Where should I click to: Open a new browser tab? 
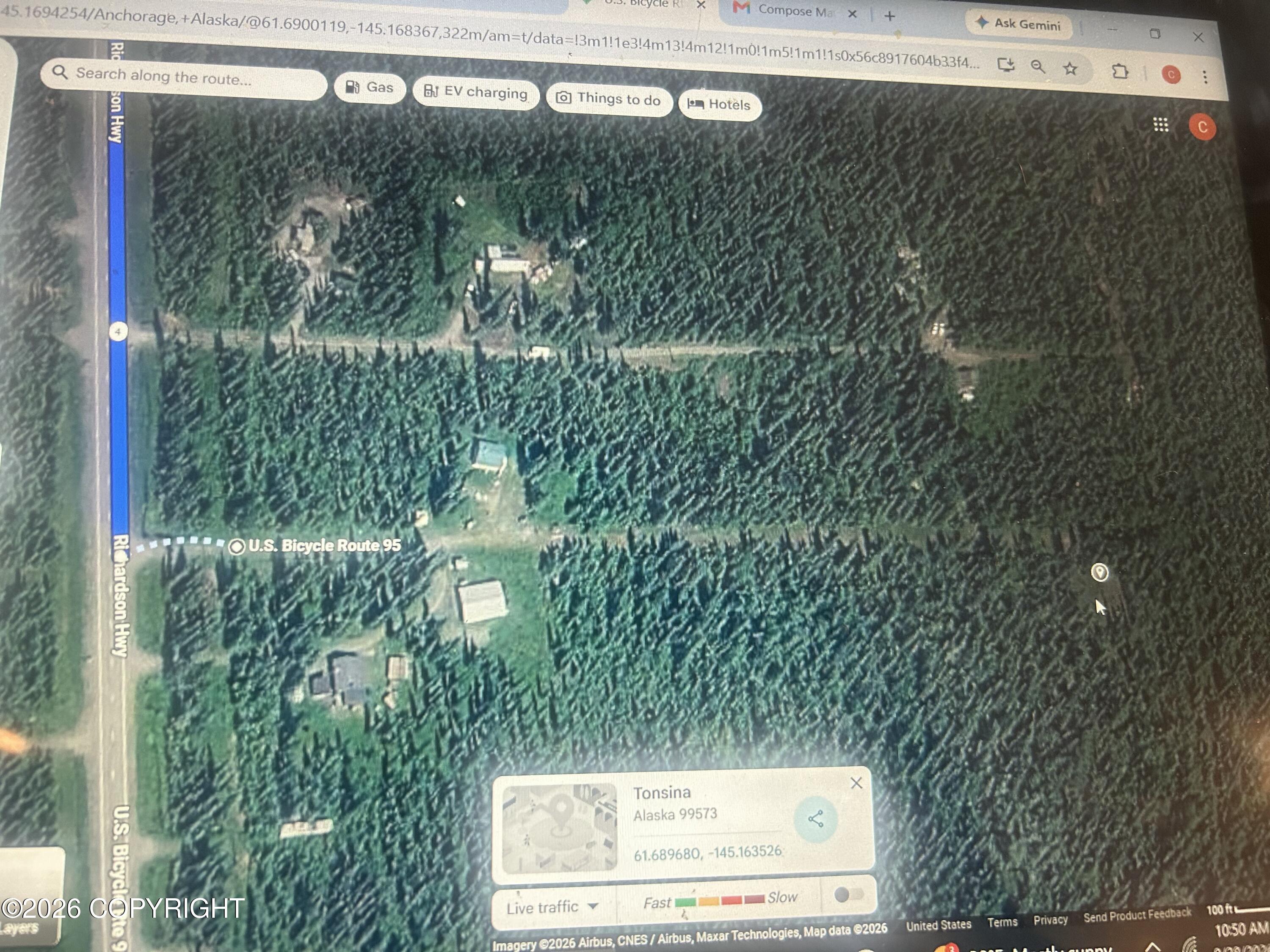coord(889,16)
